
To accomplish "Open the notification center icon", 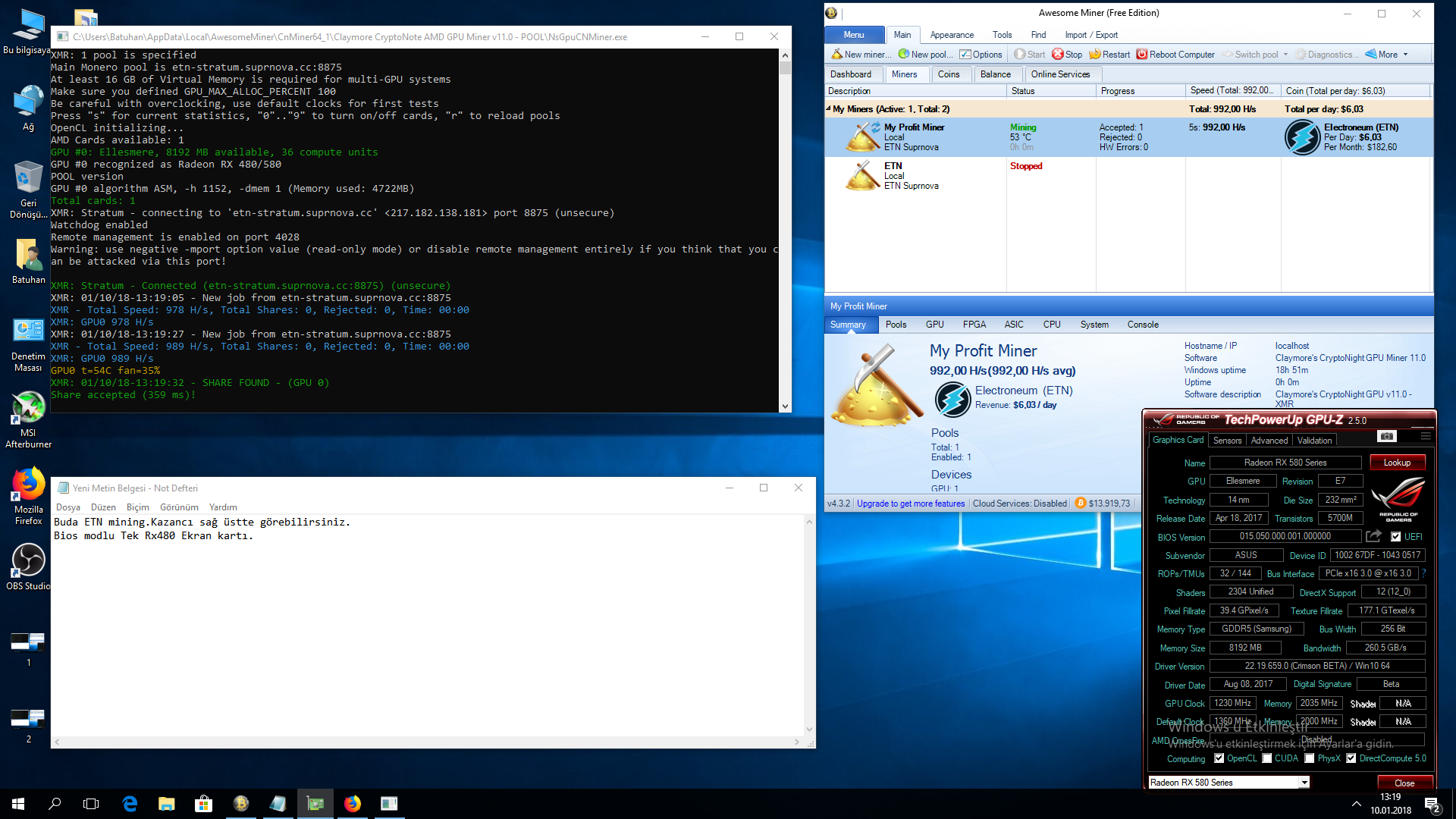I will pos(1432,804).
